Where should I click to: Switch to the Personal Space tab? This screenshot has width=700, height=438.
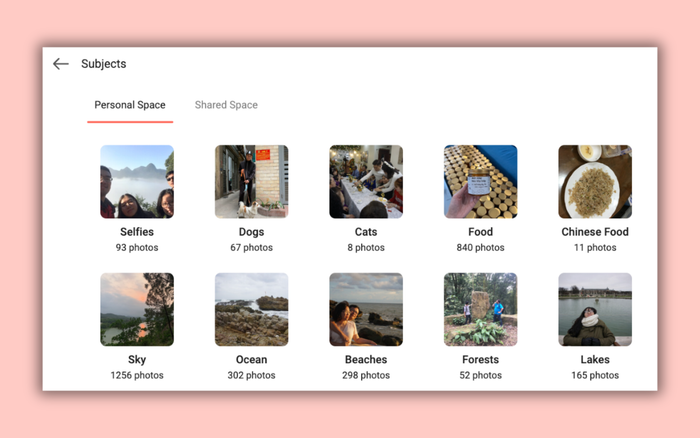[130, 105]
